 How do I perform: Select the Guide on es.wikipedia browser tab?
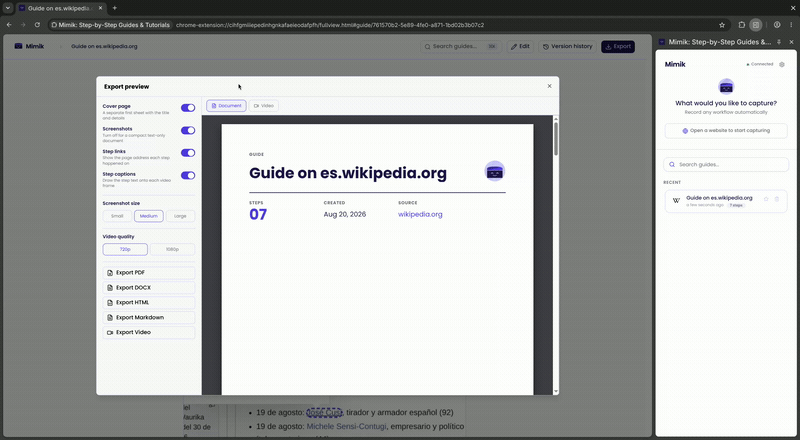61,8
